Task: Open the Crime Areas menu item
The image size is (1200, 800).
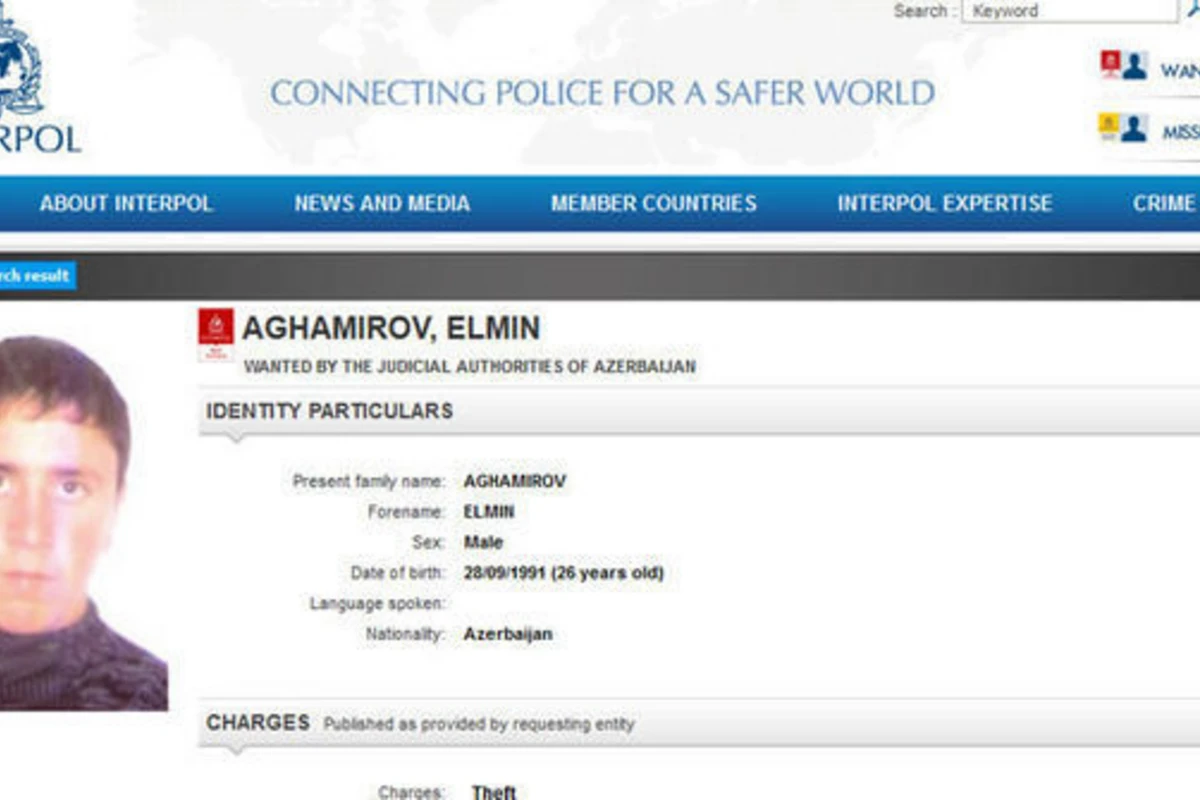Action: click(1165, 203)
